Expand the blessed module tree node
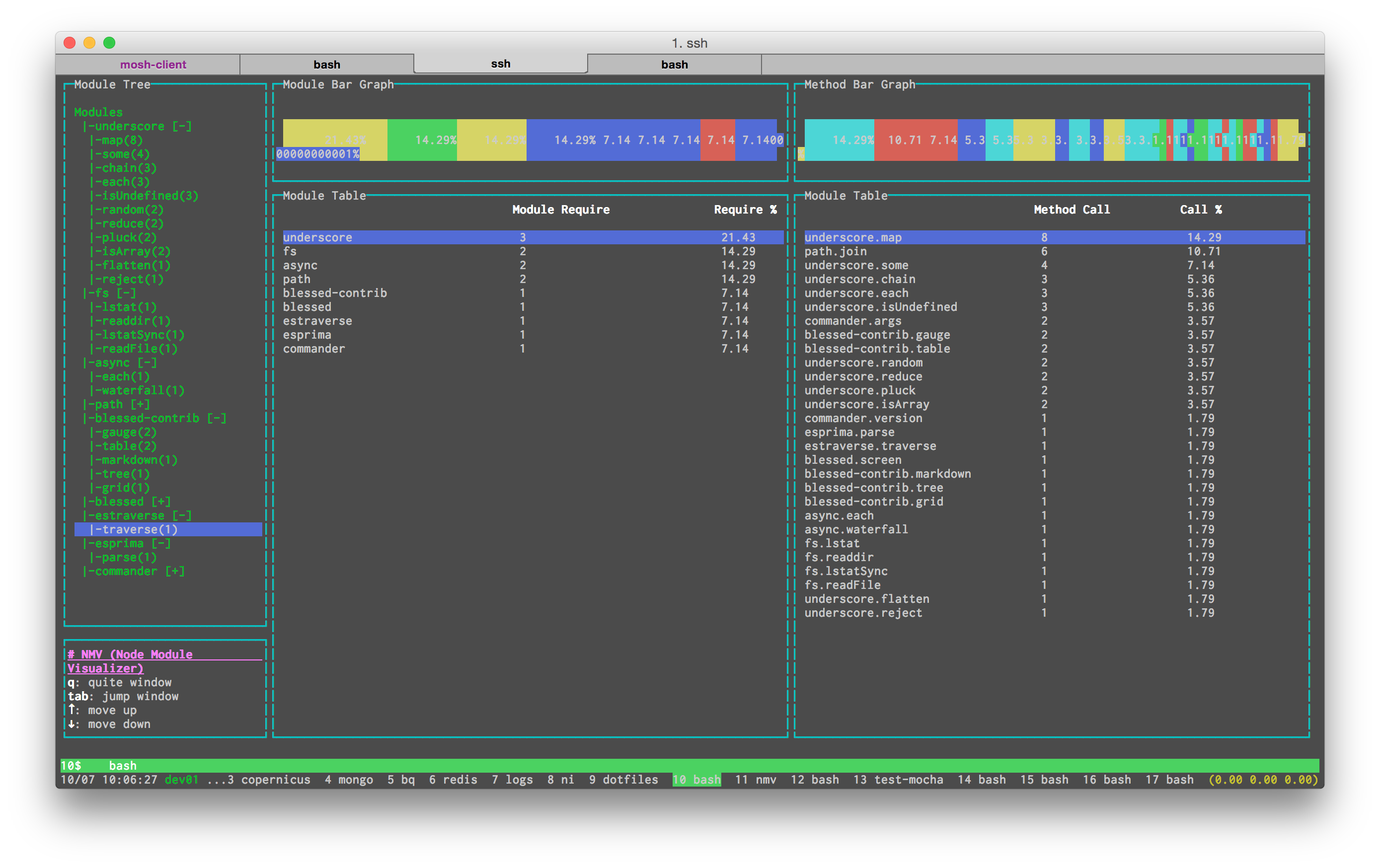 [161, 502]
